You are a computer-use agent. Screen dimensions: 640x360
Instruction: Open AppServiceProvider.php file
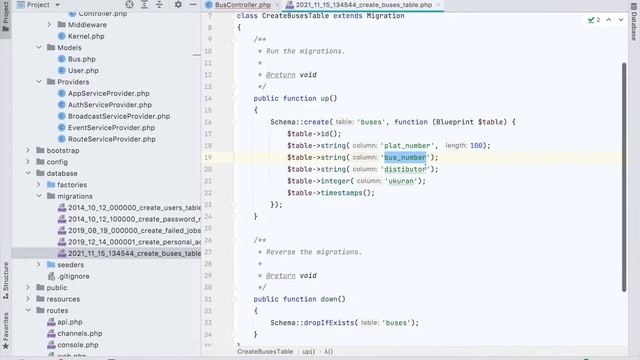(x=109, y=93)
